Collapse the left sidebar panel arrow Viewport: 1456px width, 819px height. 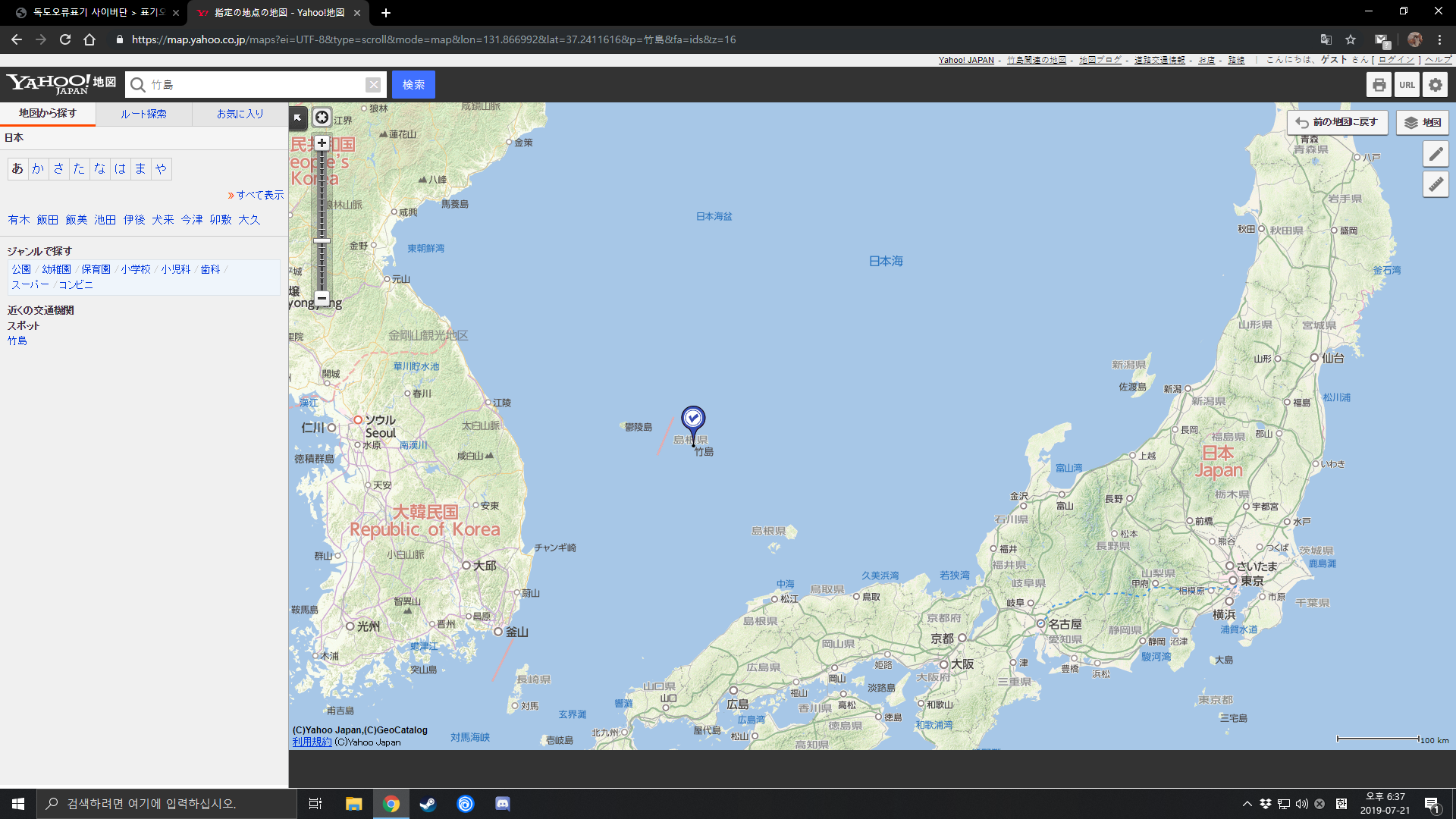point(297,118)
